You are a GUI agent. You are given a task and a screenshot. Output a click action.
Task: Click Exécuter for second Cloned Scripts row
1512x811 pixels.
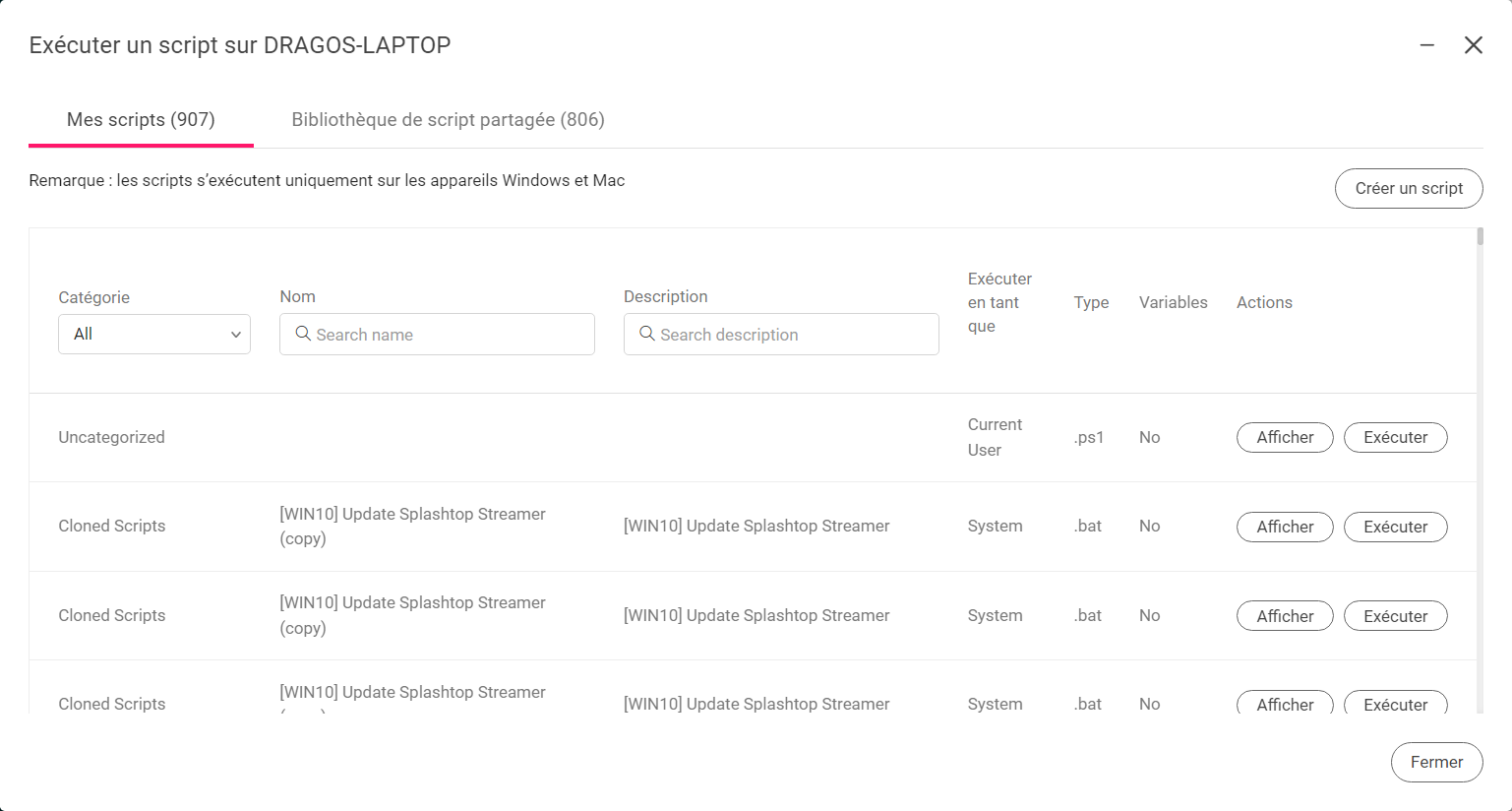point(1395,616)
